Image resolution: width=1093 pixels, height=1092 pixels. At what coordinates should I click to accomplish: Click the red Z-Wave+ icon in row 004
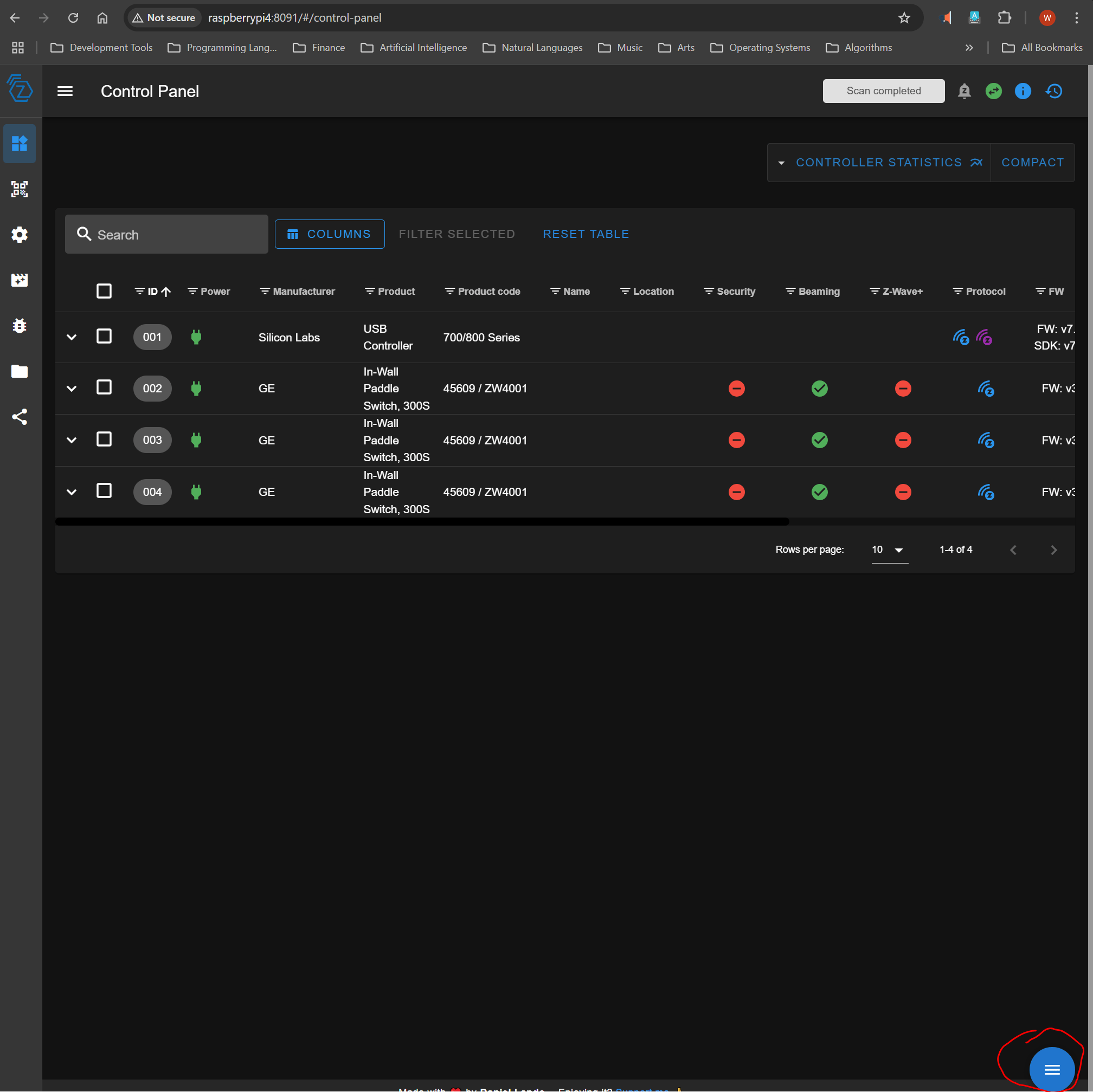[x=903, y=492]
